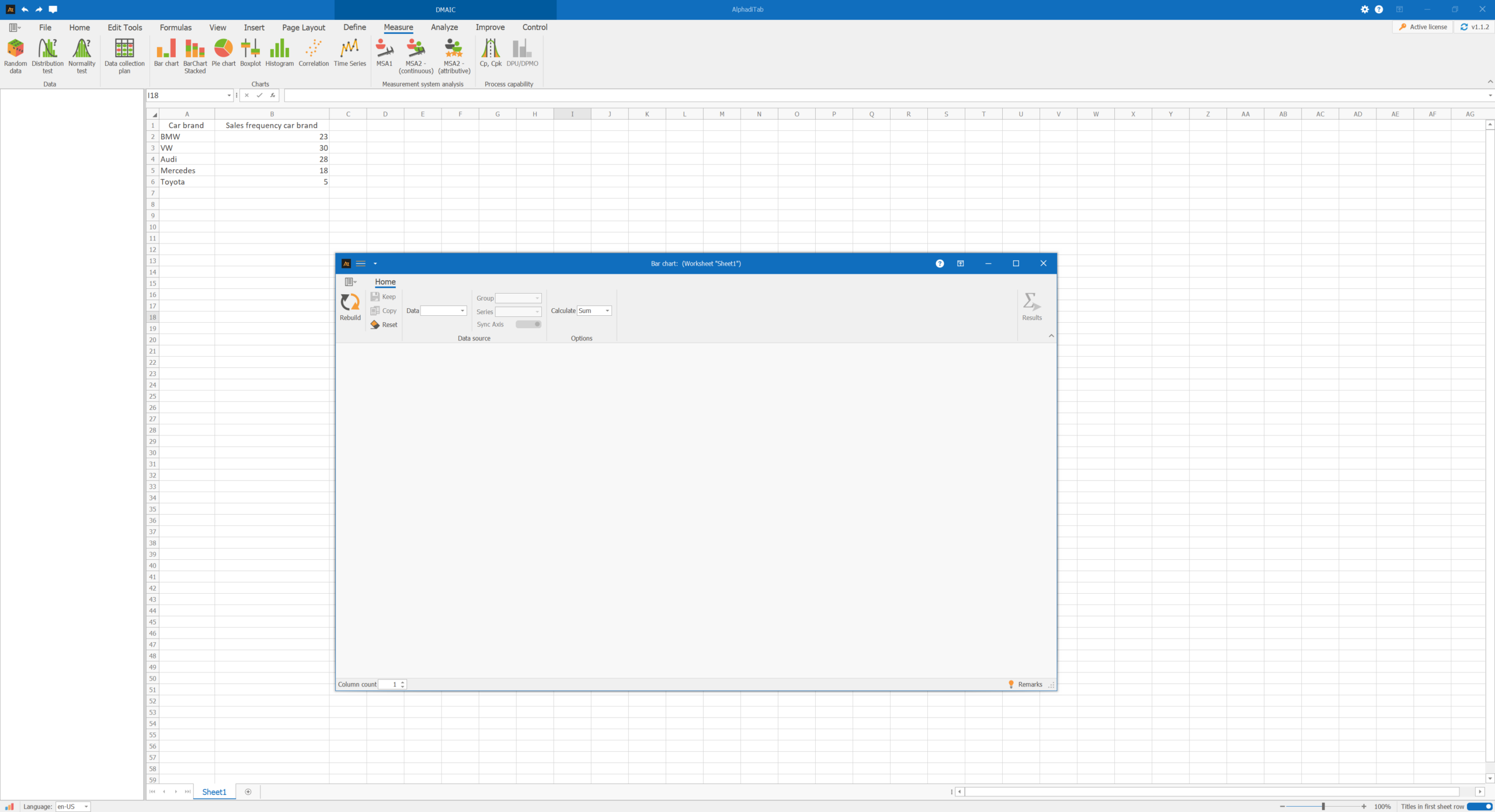Click the Reset button
The height and width of the screenshot is (812, 1495).
[x=384, y=325]
